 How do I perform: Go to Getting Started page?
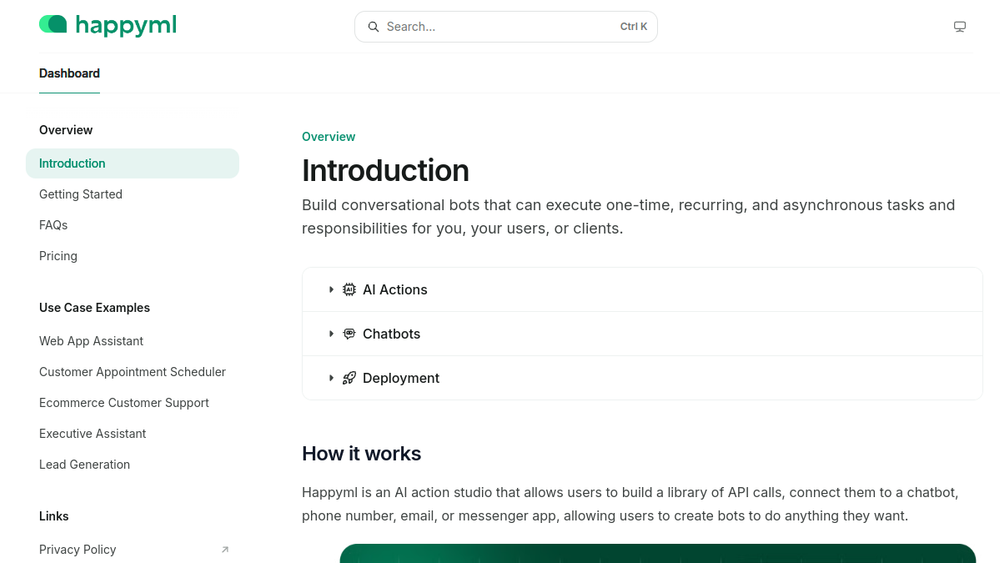80,194
